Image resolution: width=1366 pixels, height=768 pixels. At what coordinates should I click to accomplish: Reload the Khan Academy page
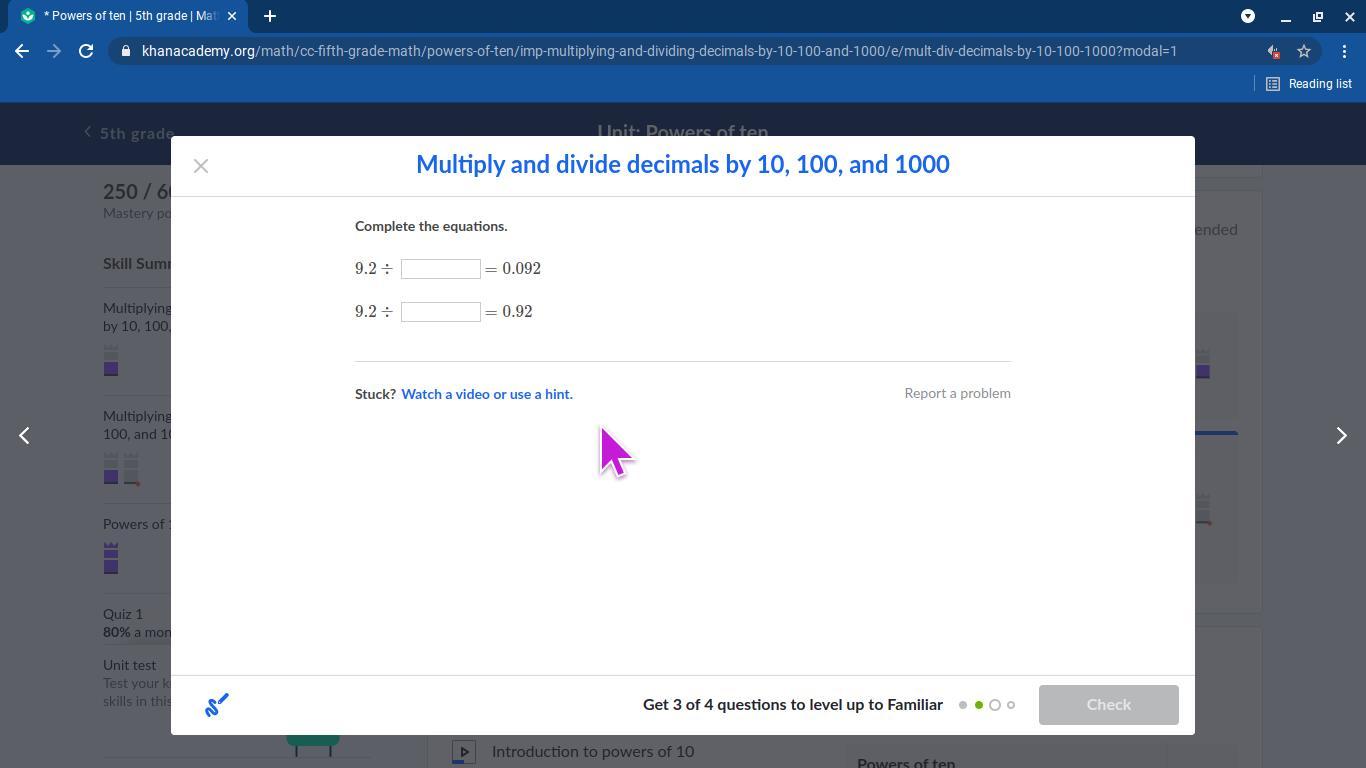coord(86,51)
